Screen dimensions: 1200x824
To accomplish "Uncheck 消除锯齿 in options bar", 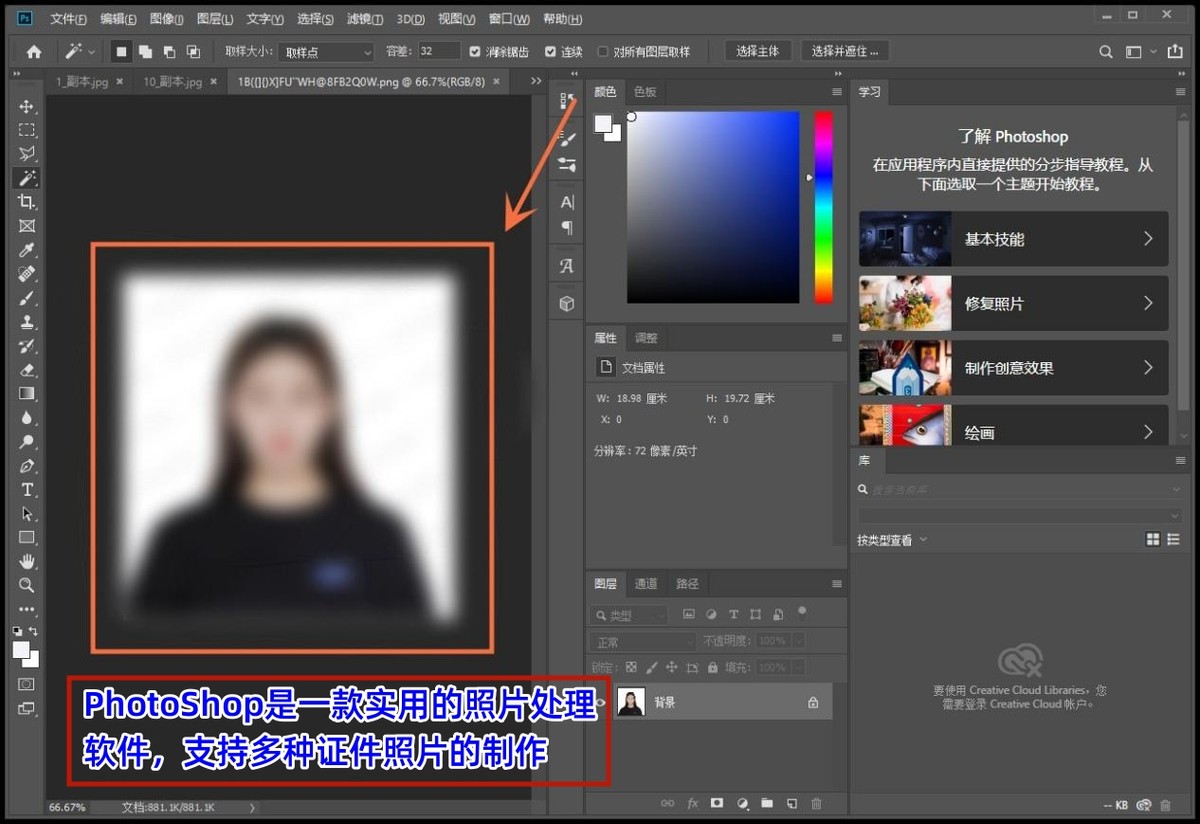I will click(x=475, y=52).
